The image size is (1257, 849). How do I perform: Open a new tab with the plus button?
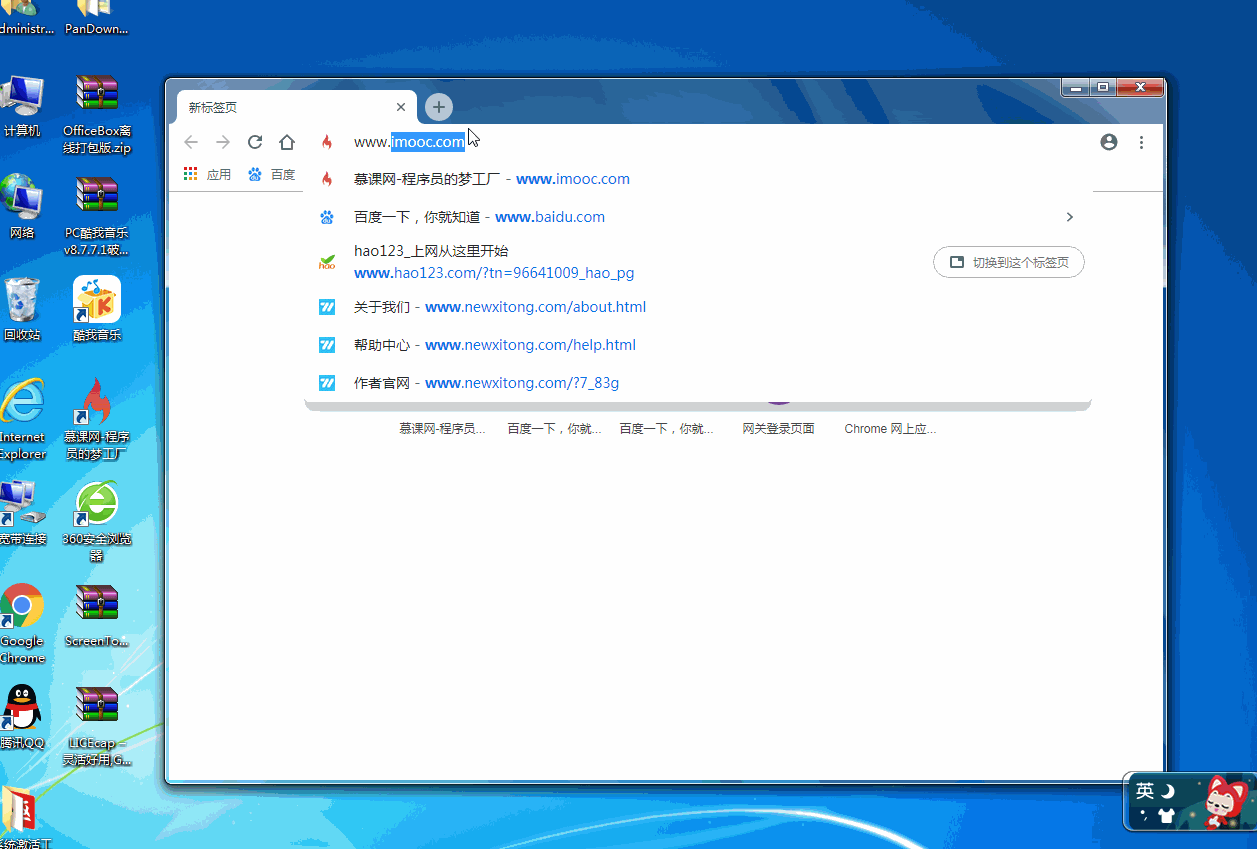click(439, 107)
